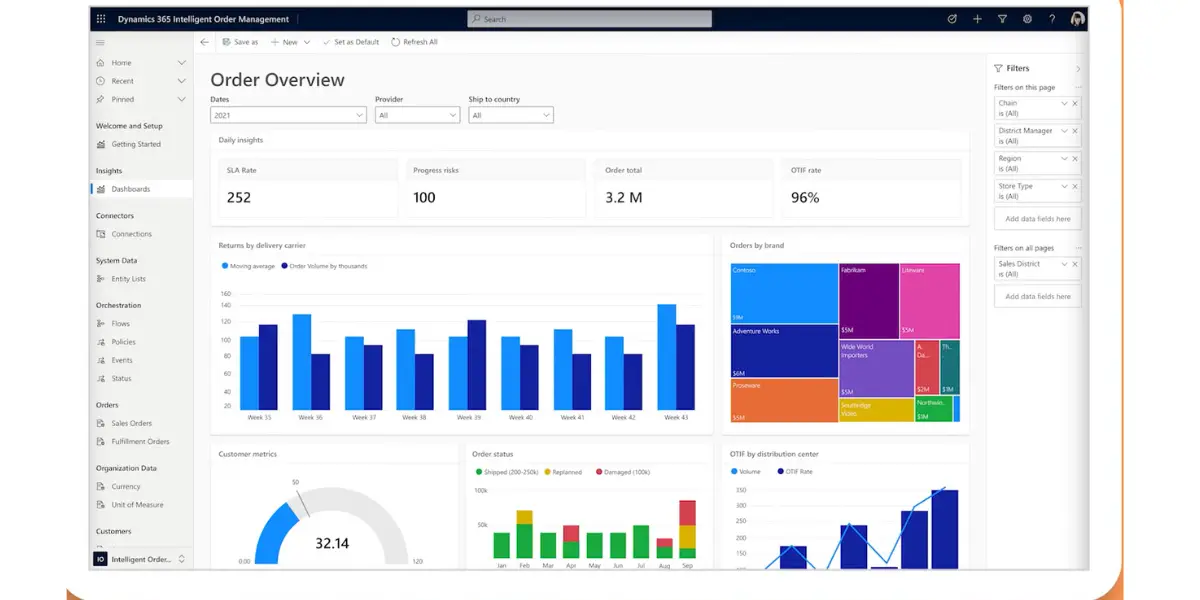Screen dimensions: 1200x600
Task: Remove the Region filter with its X
Action: 1075,158
